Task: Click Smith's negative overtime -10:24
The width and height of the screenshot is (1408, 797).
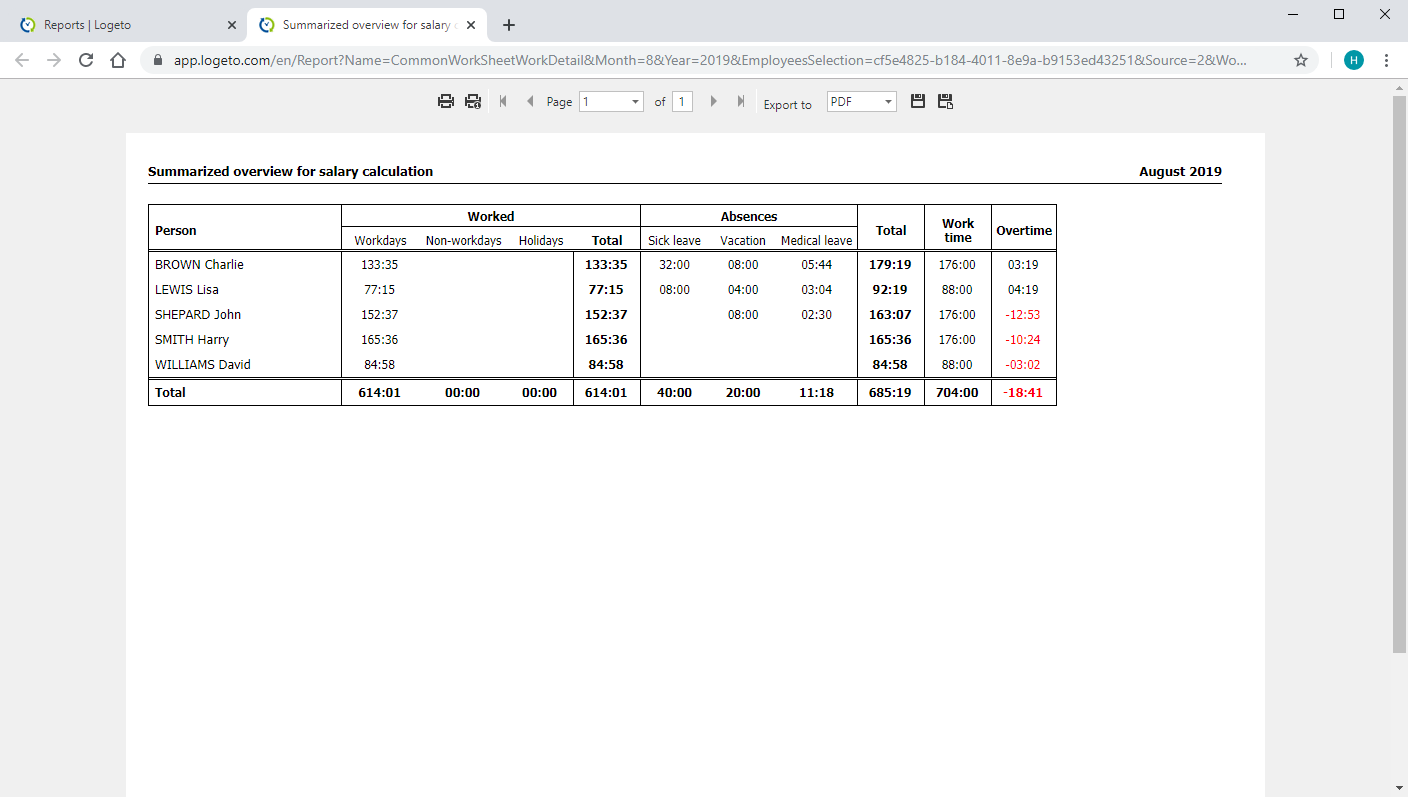Action: coord(1023,340)
